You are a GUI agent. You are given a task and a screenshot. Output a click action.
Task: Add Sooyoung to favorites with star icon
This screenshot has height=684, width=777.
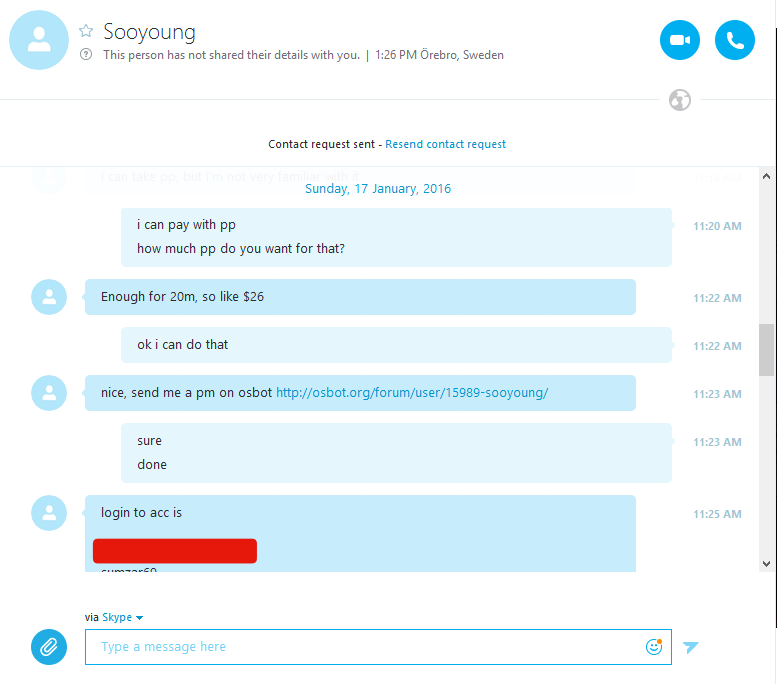point(86,31)
